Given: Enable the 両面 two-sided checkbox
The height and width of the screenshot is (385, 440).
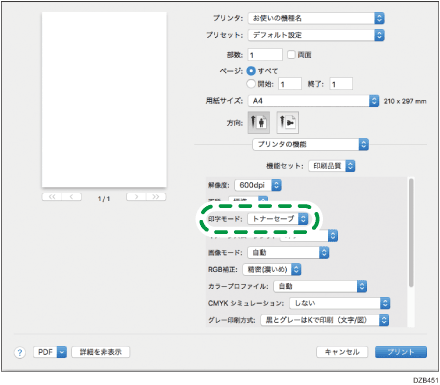Looking at the screenshot, I should tap(291, 54).
